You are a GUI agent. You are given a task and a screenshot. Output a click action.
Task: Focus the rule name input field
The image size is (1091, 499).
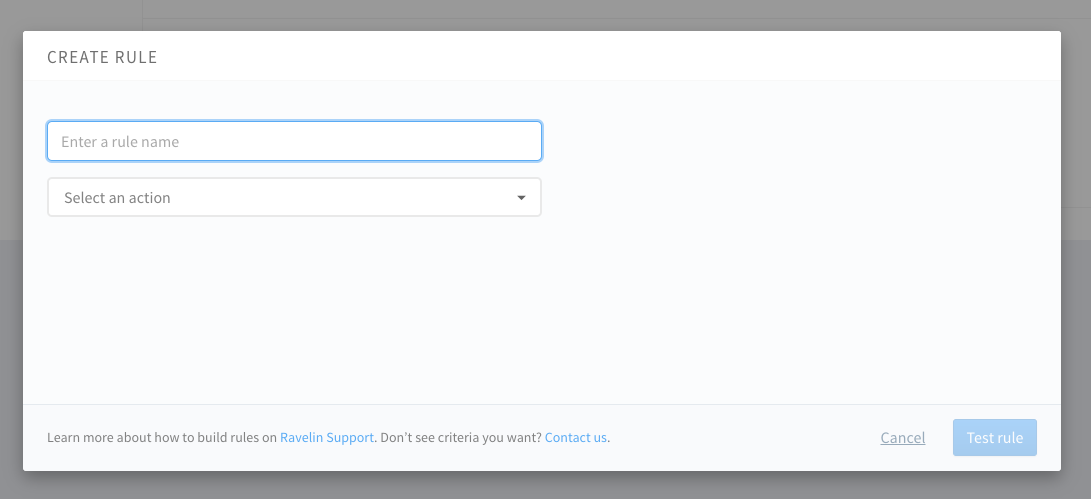click(294, 142)
